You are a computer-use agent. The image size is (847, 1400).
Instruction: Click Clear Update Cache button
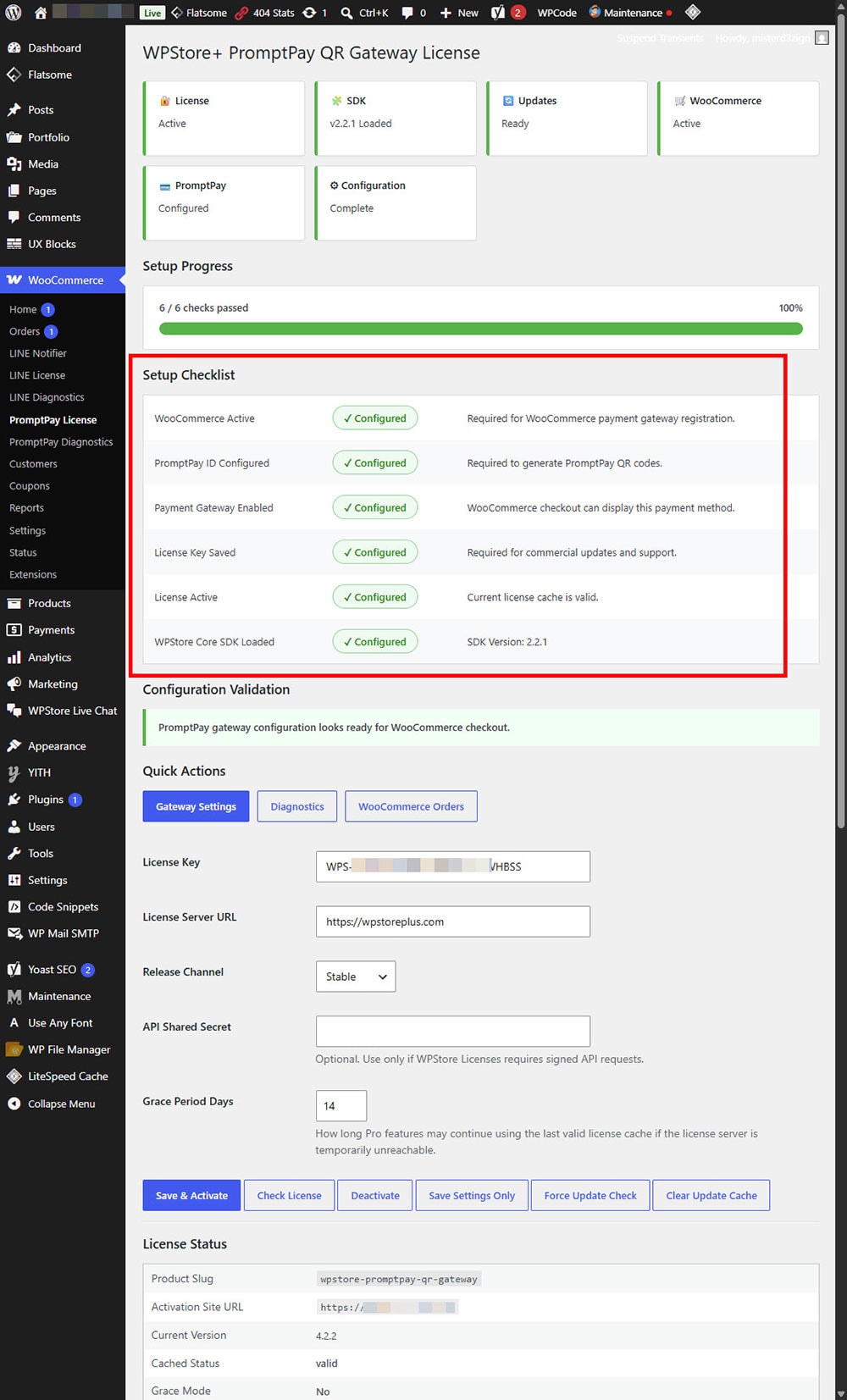tap(711, 1195)
